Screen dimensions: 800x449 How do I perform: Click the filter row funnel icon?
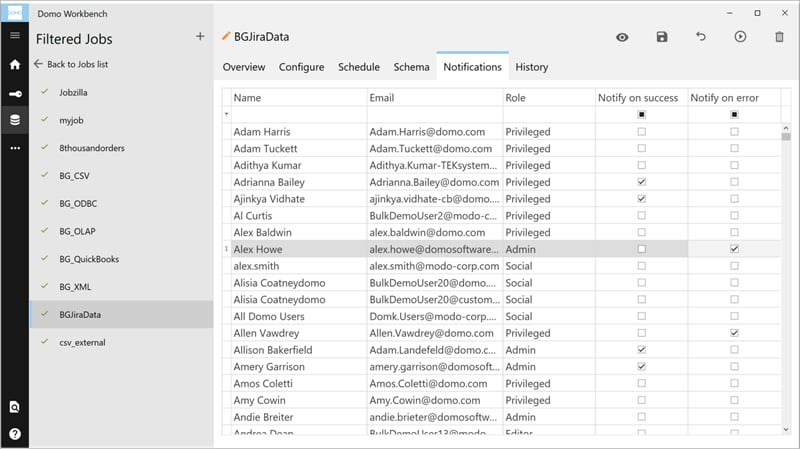point(227,114)
